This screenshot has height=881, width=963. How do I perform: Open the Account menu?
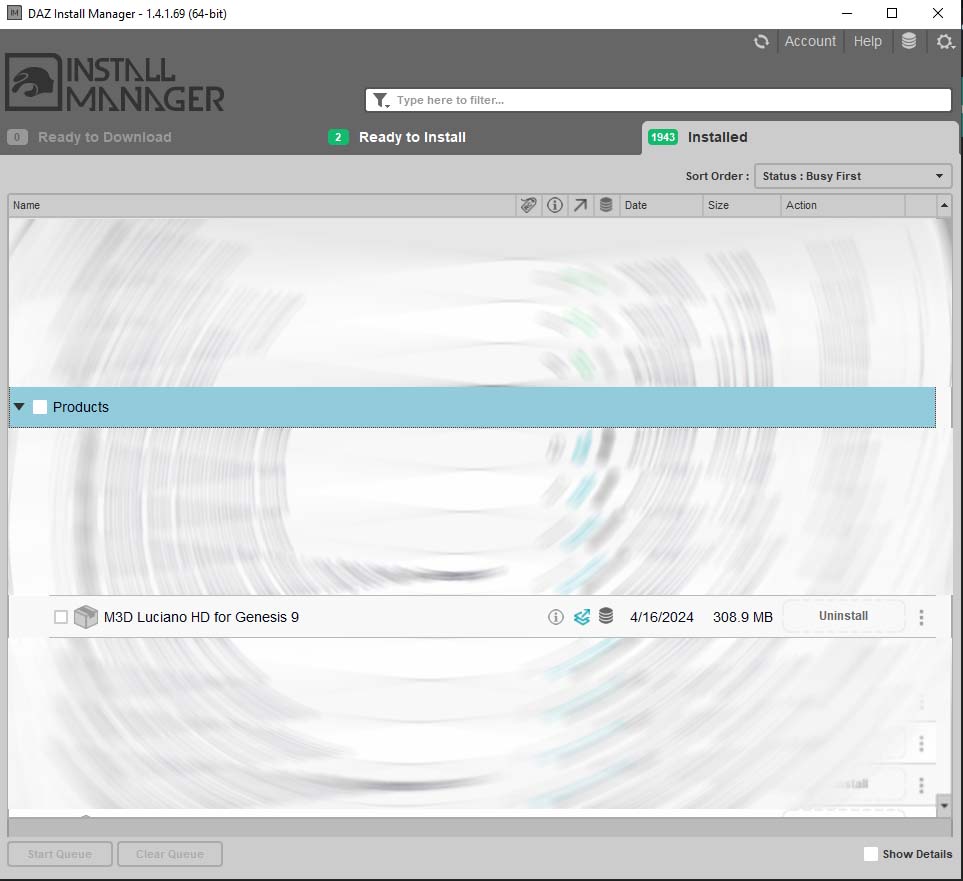click(x=810, y=41)
